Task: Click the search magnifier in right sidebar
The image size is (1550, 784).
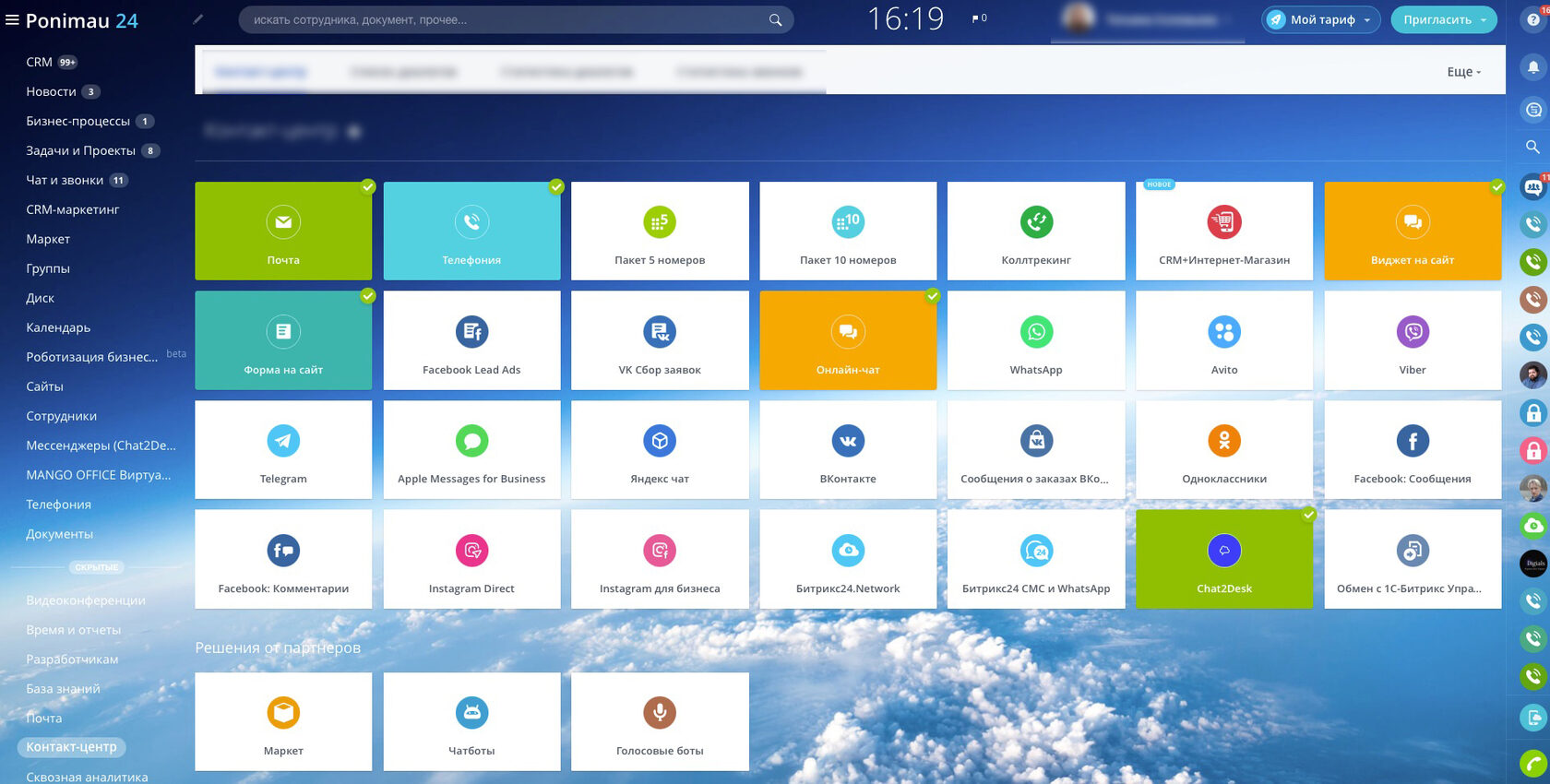Action: point(1532,147)
